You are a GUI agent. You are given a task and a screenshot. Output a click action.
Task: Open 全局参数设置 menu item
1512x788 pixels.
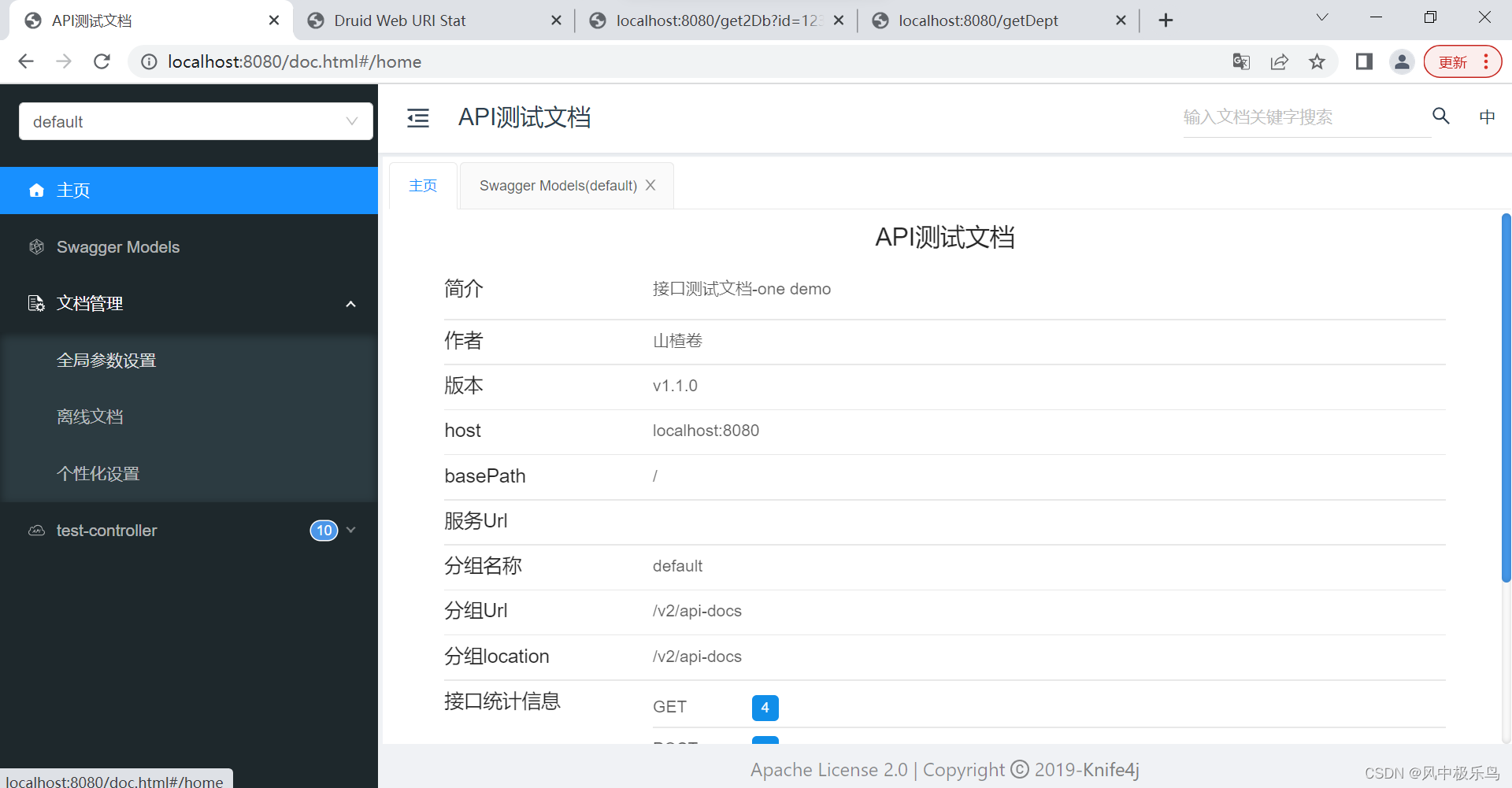pos(189,361)
